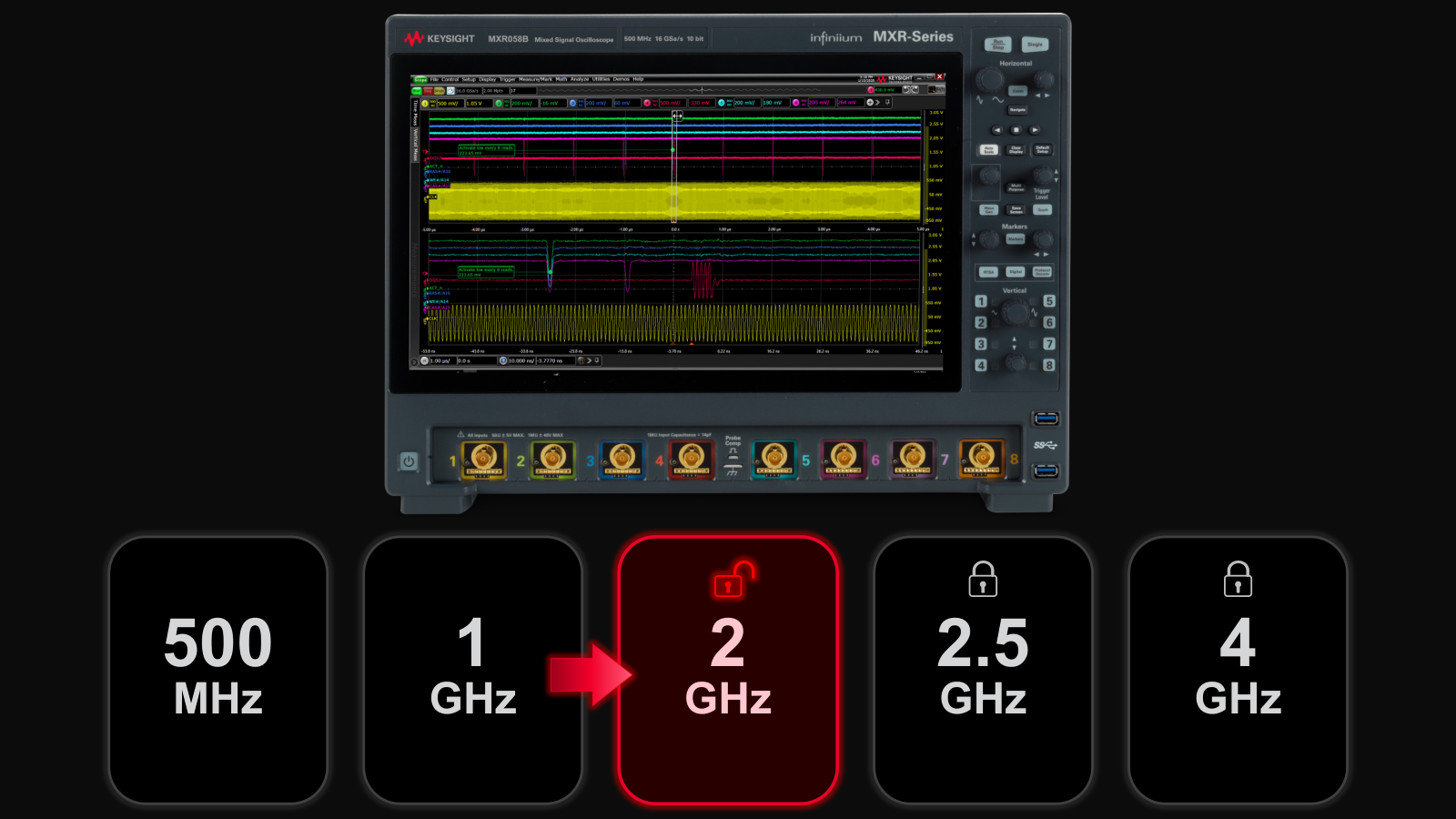Select the 500 MHz bandwidth card
The width and height of the screenshot is (1456, 819).
218,670
